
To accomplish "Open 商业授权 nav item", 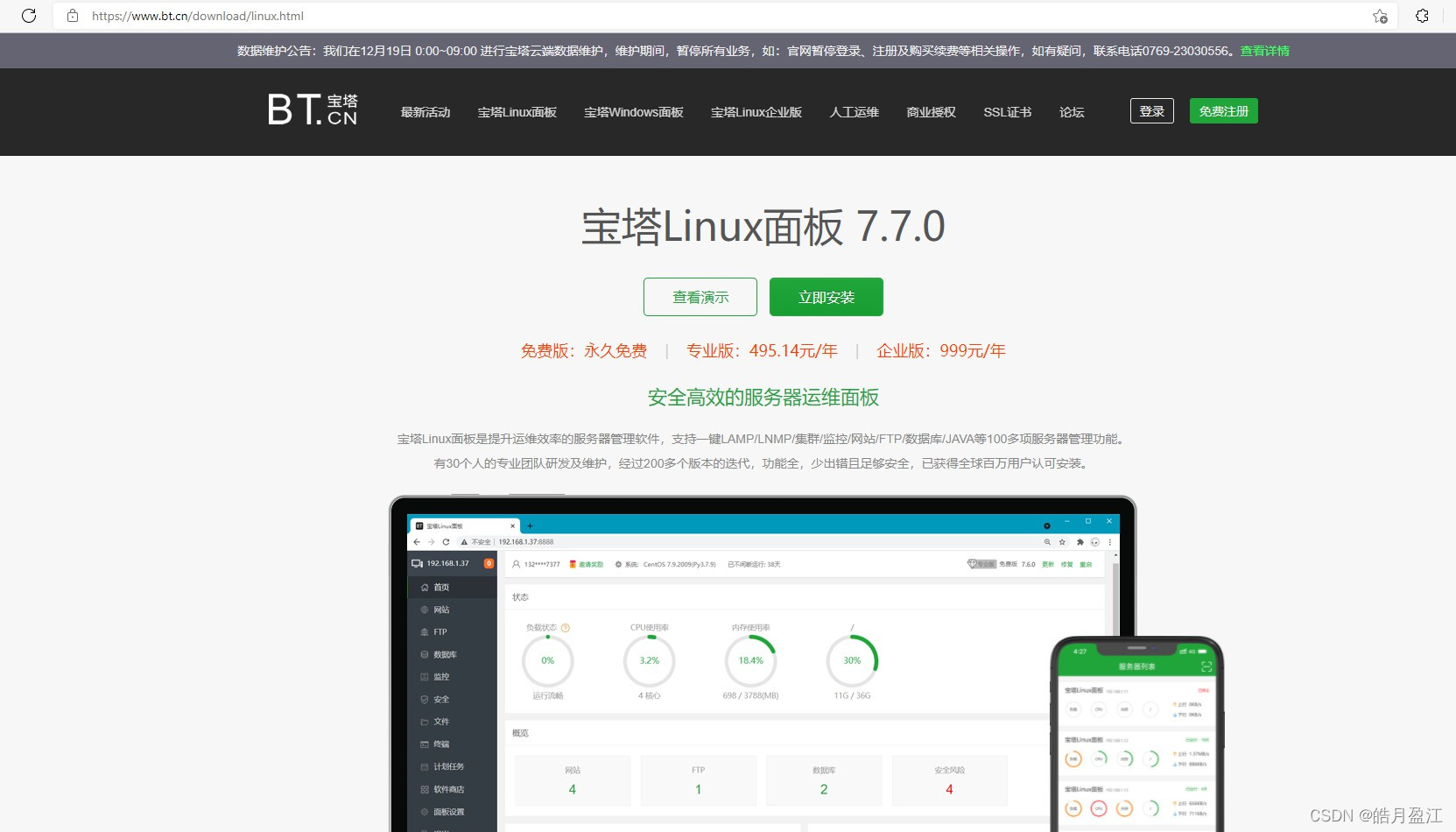I will point(932,112).
